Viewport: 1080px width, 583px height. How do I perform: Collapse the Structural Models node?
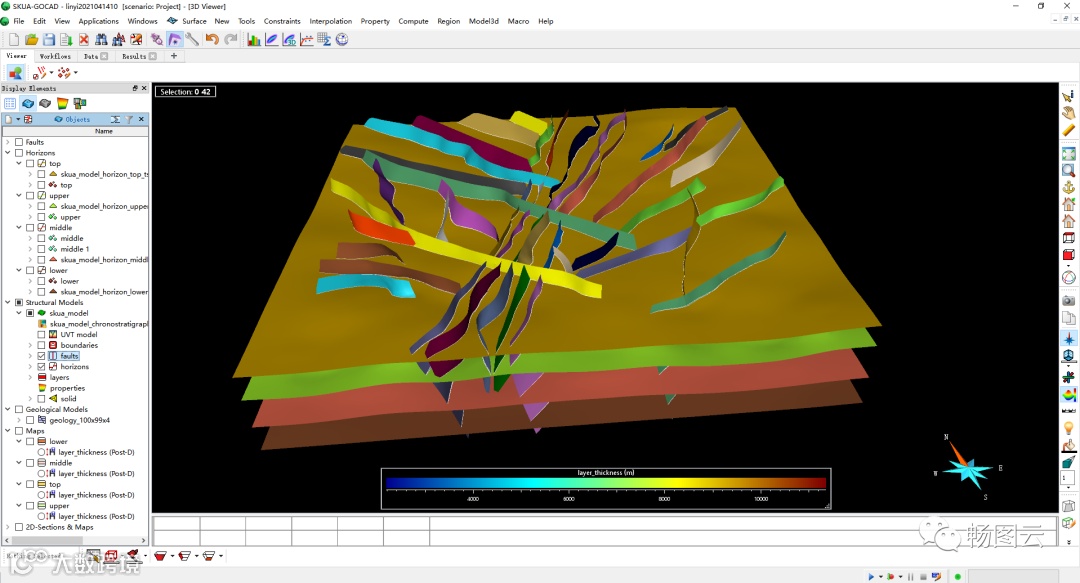coord(8,302)
